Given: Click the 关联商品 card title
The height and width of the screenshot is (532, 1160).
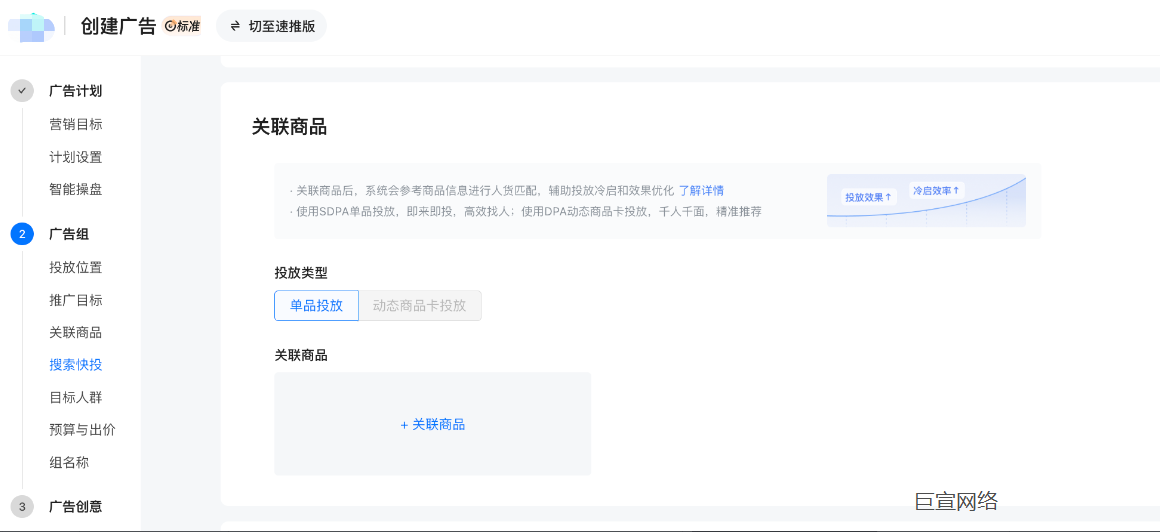Looking at the screenshot, I should [289, 127].
